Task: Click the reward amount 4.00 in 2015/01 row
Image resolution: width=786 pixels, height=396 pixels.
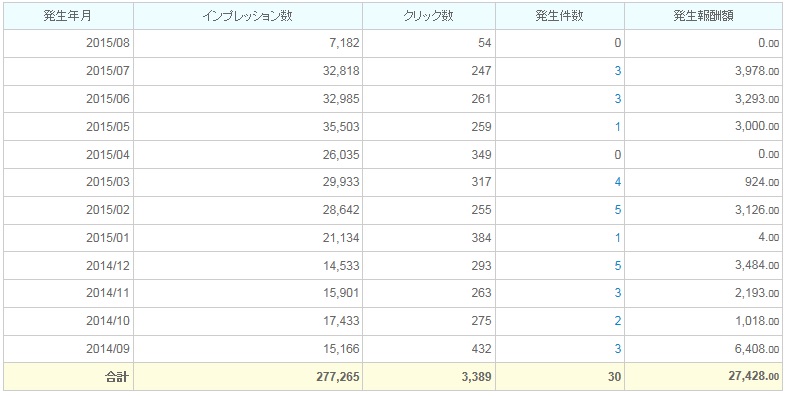Action: click(769, 238)
